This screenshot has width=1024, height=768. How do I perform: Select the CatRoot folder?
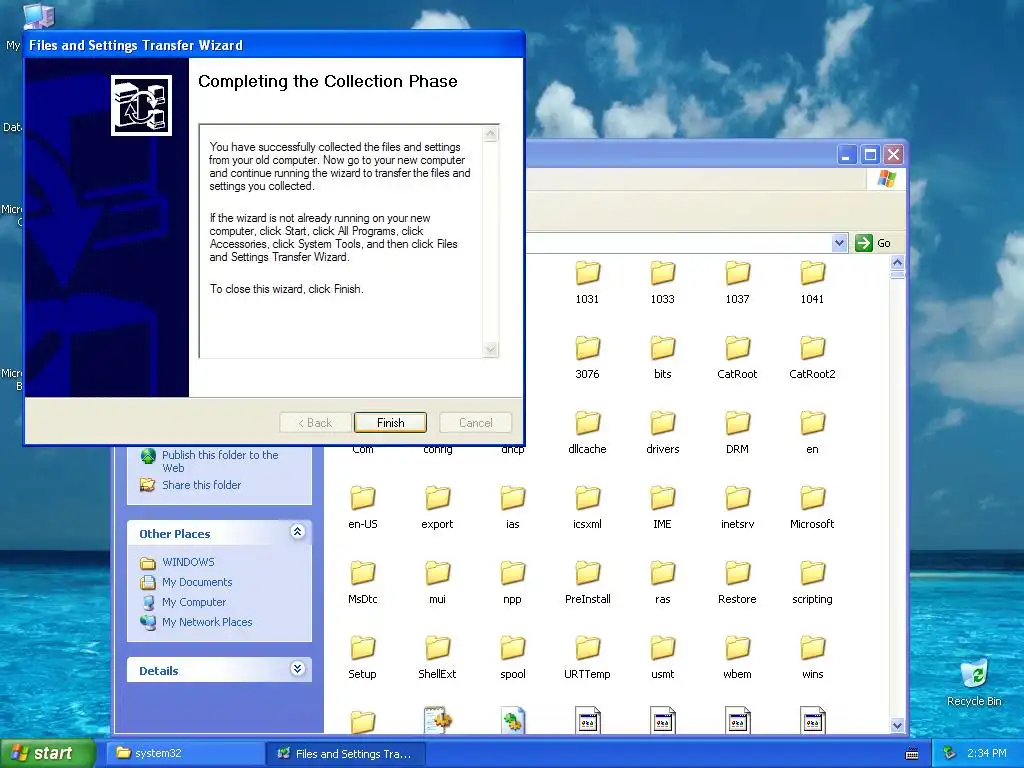pyautogui.click(x=737, y=348)
